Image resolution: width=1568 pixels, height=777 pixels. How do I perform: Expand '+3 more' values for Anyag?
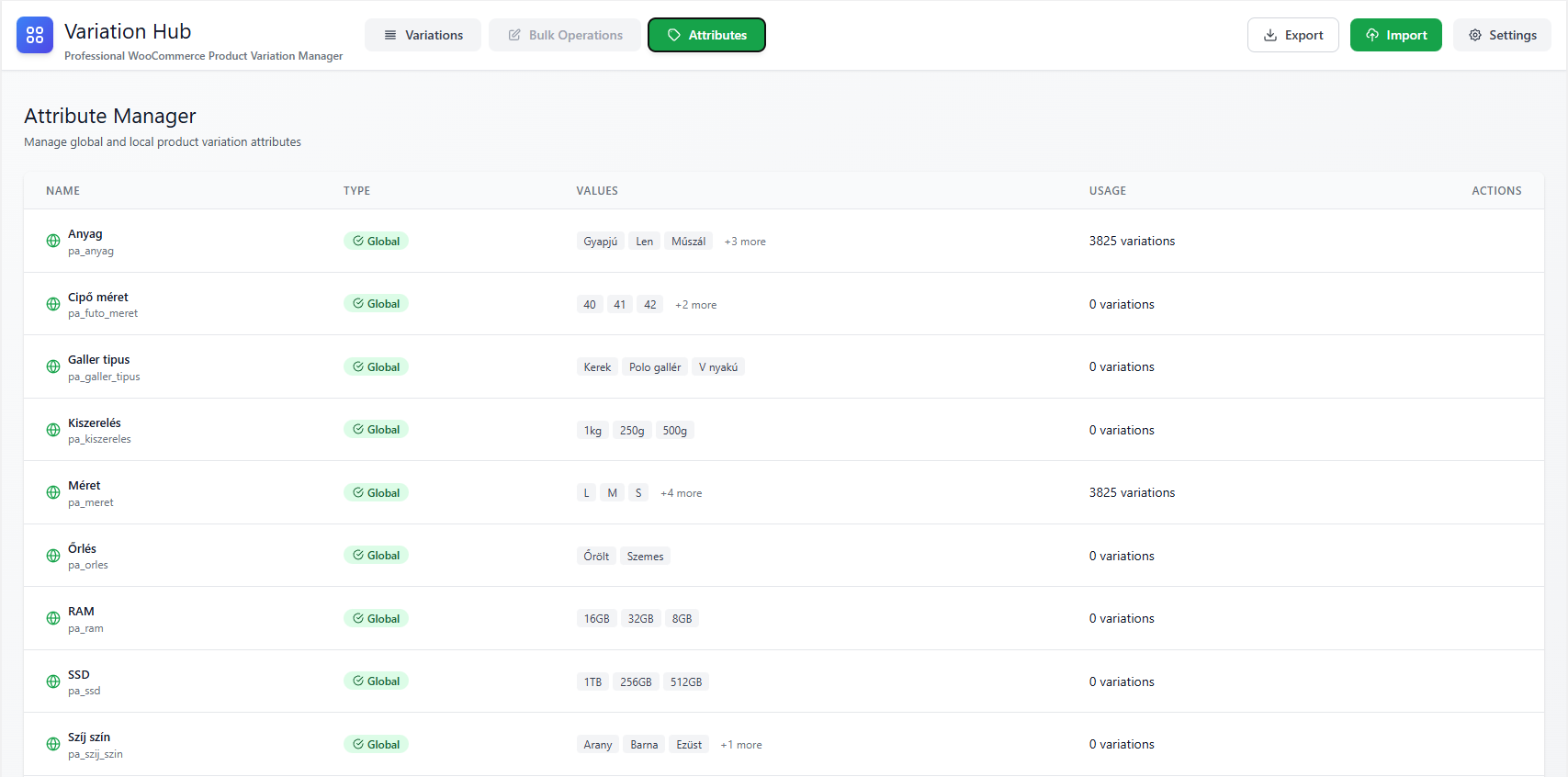pyautogui.click(x=744, y=242)
